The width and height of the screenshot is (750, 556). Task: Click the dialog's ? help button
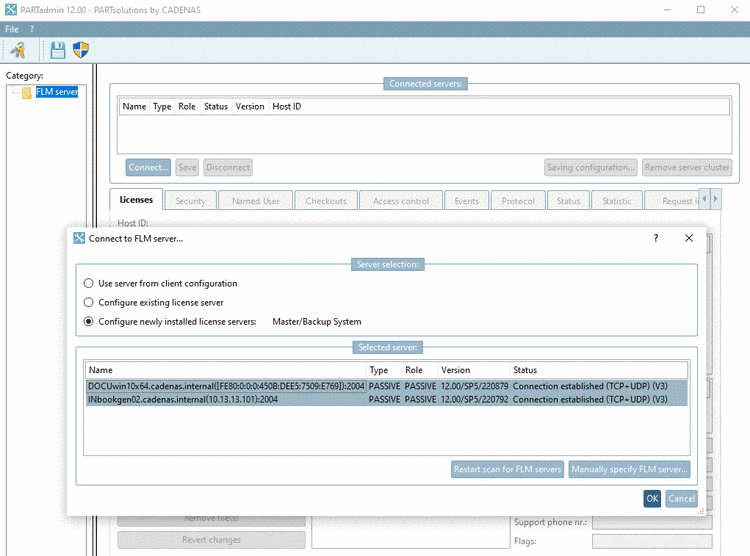tap(656, 238)
